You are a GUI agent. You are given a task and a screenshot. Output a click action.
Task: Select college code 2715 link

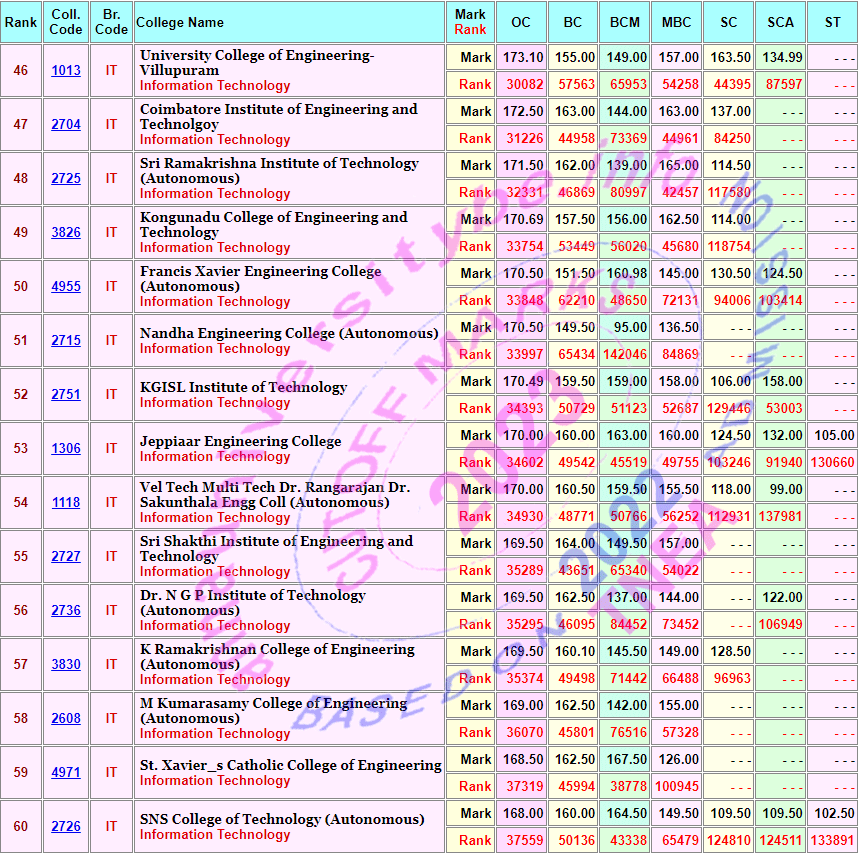(66, 341)
